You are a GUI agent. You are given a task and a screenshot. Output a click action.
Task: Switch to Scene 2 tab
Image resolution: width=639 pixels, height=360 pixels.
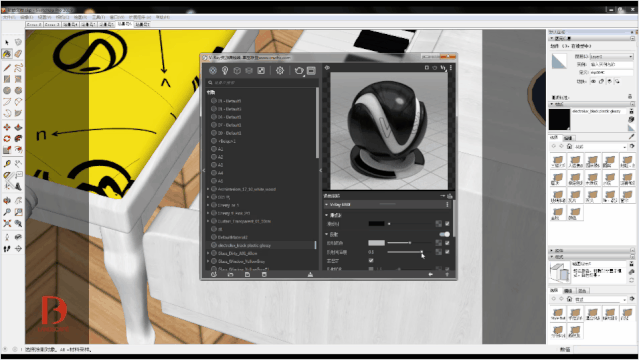pos(34,24)
